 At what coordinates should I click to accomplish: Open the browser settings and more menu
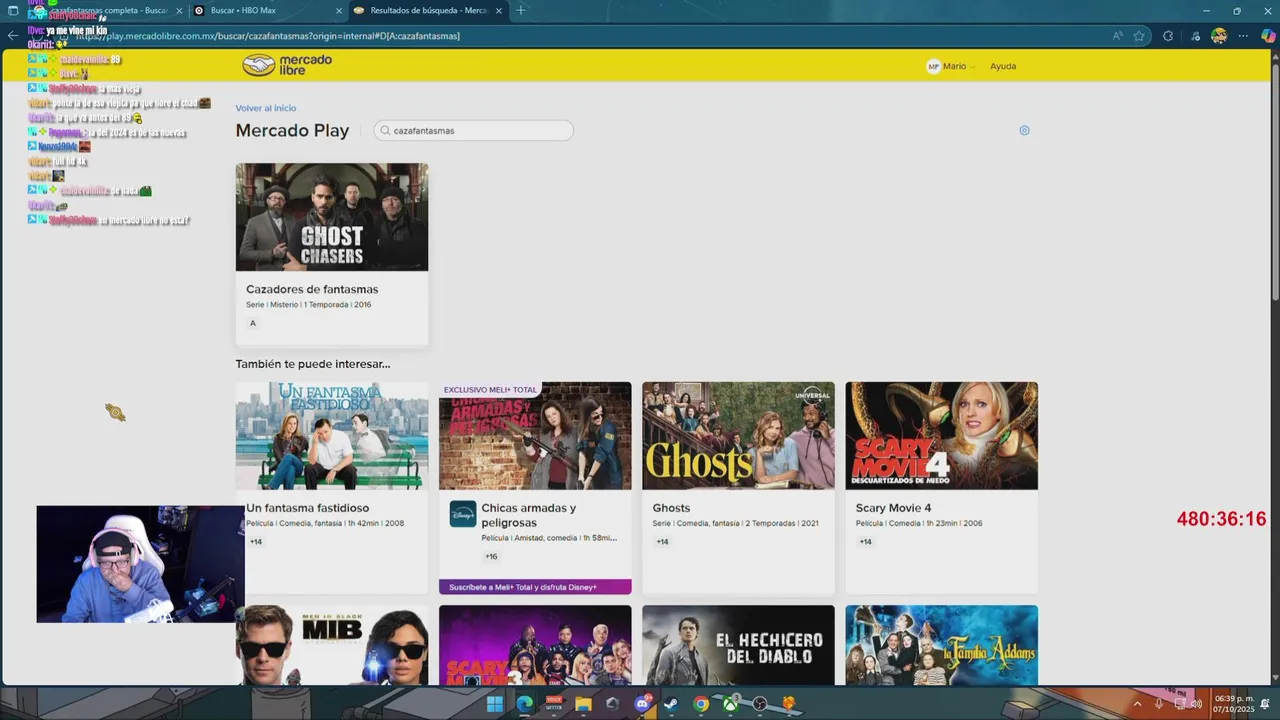tap(1243, 35)
